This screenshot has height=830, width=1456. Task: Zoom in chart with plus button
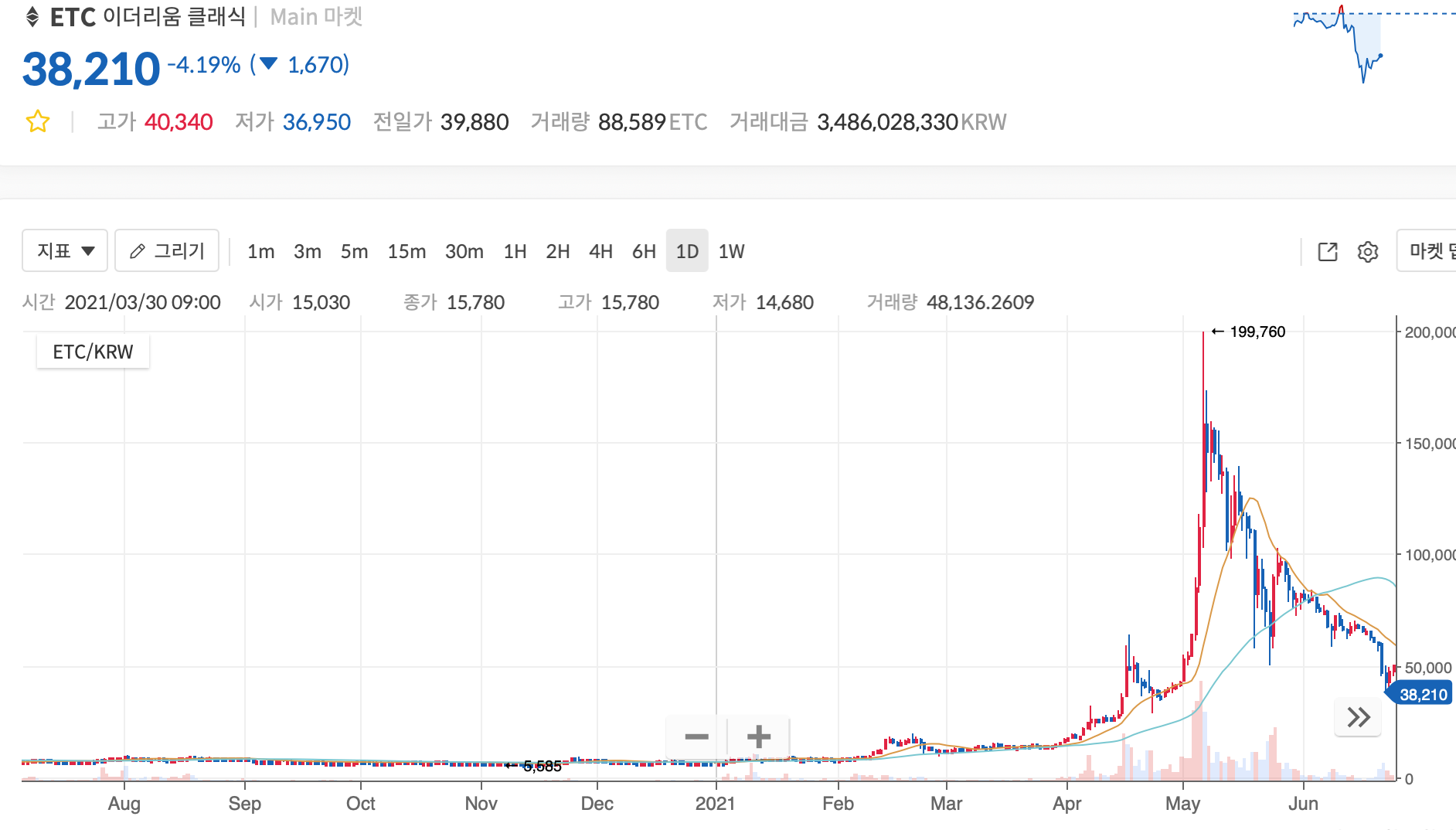[x=759, y=736]
